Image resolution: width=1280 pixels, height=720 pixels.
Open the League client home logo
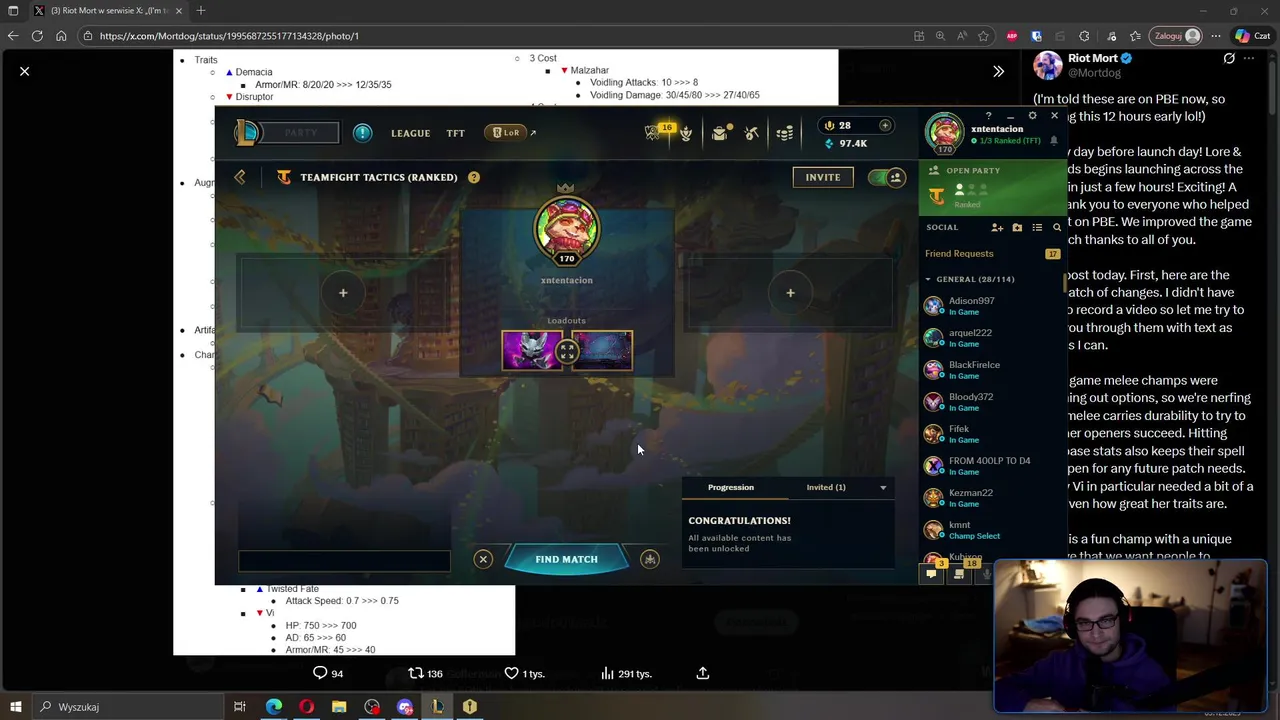[x=246, y=132]
